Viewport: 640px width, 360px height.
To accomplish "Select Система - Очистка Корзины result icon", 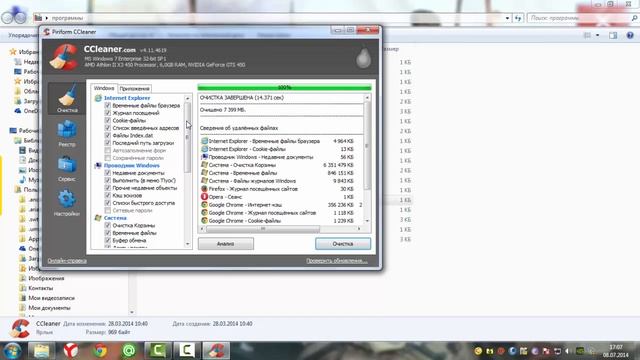I will 204,165.
